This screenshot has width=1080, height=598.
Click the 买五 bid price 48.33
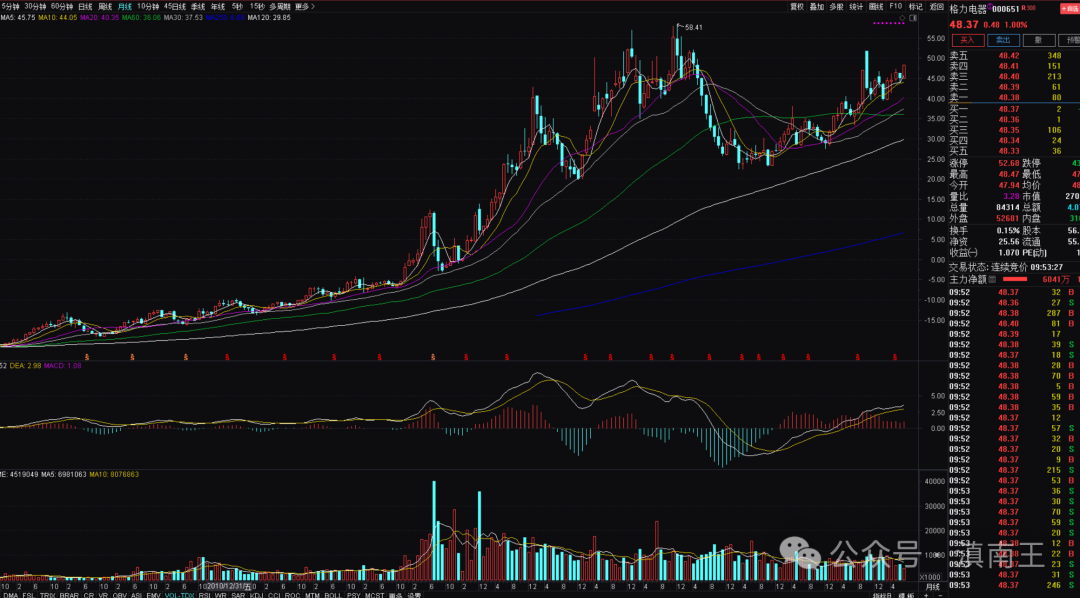point(1009,150)
